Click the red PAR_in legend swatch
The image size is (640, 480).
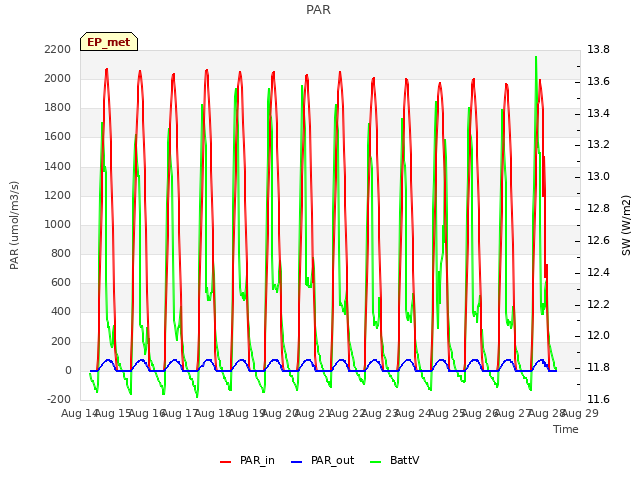(x=226, y=462)
